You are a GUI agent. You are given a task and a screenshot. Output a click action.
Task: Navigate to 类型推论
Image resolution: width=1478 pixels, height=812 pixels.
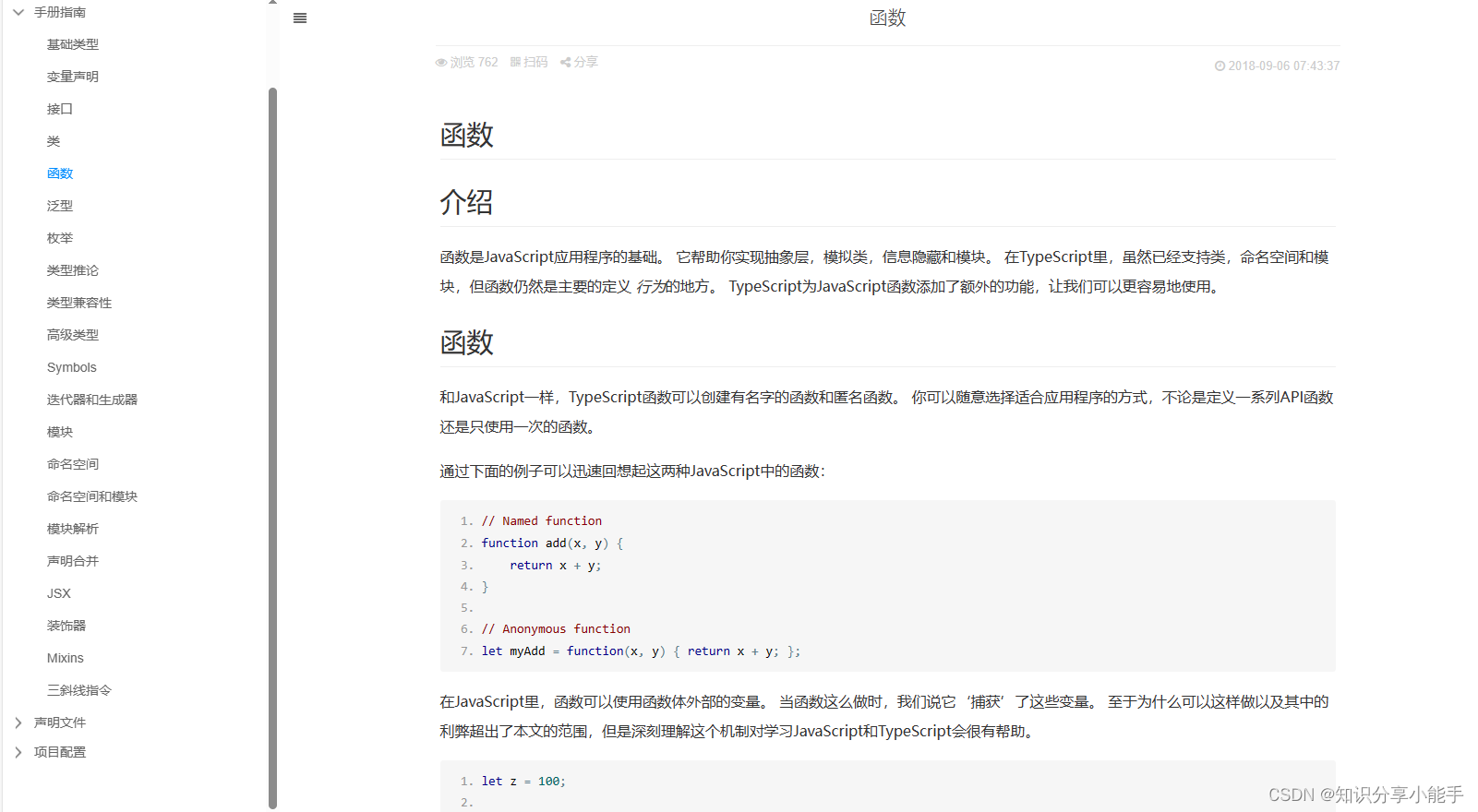click(73, 270)
